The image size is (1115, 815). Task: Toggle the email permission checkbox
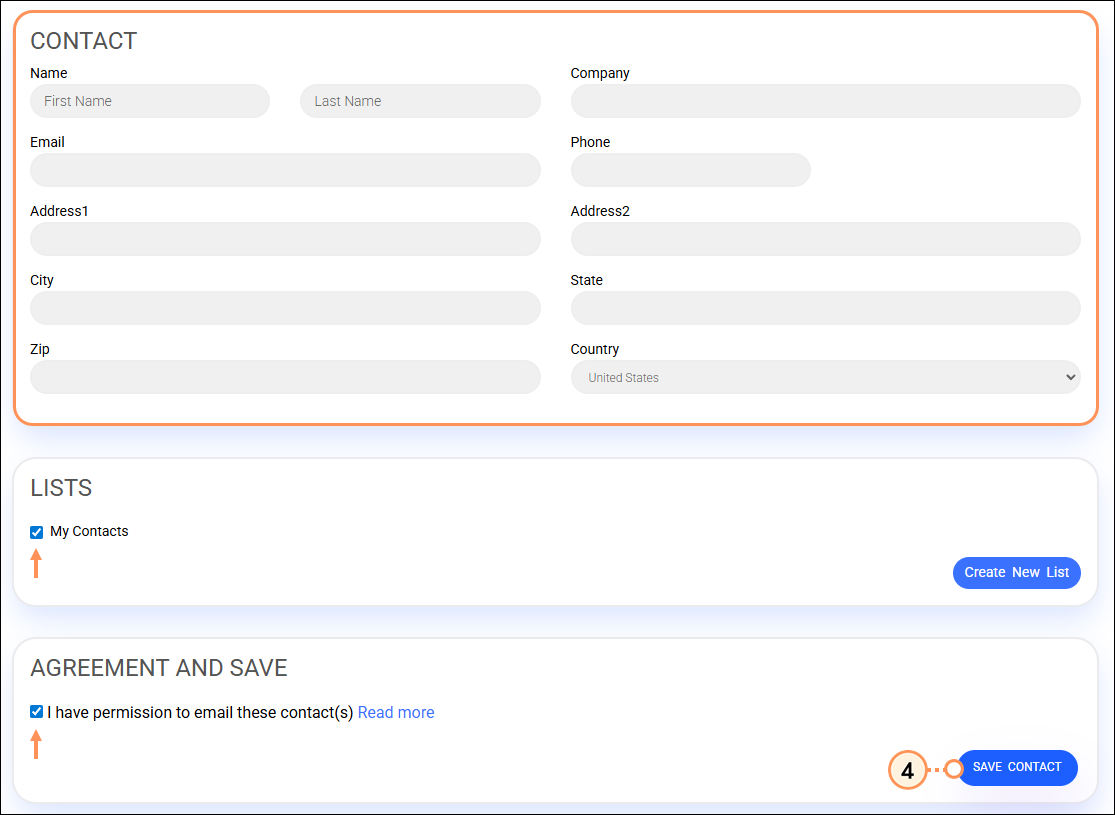(x=36, y=711)
